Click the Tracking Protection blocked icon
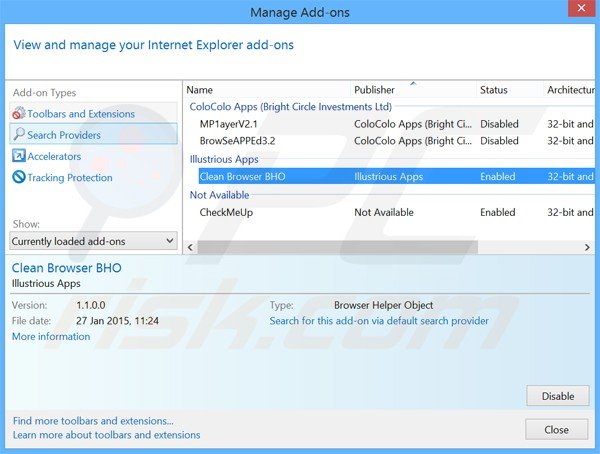 19,177
